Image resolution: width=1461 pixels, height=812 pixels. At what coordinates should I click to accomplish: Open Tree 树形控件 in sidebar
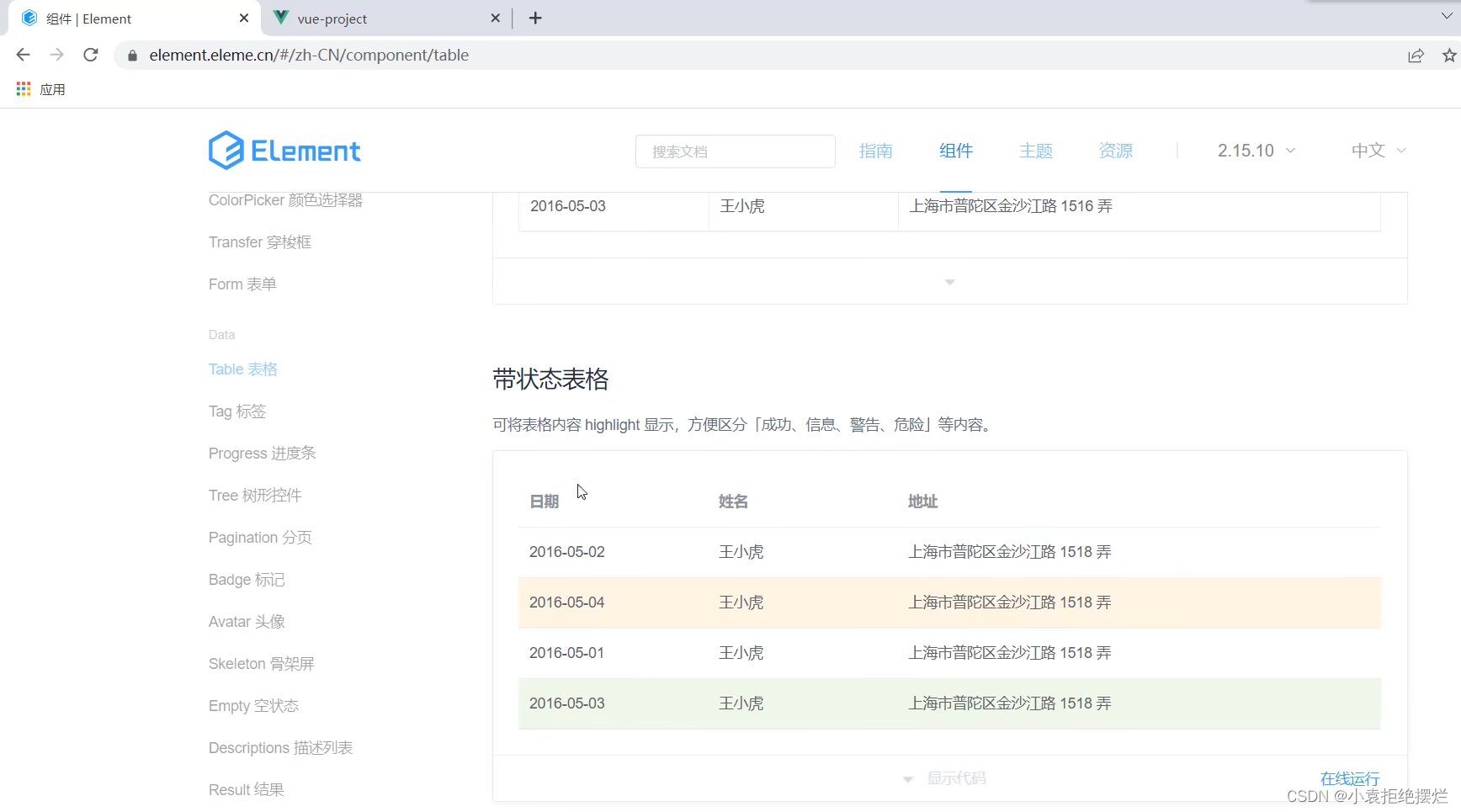(x=254, y=496)
